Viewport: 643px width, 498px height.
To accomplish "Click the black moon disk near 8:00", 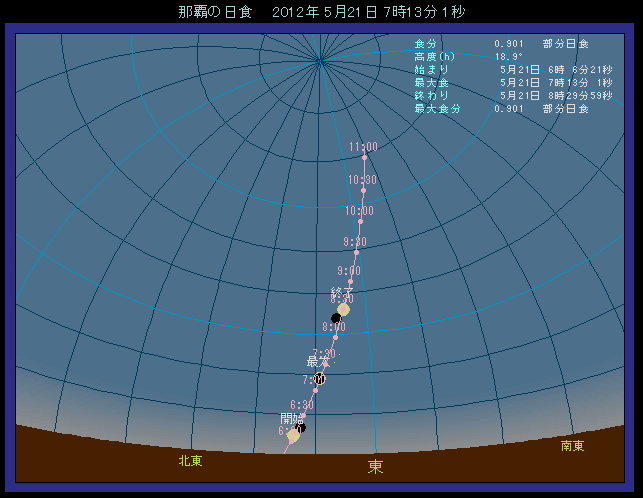I will [336, 318].
